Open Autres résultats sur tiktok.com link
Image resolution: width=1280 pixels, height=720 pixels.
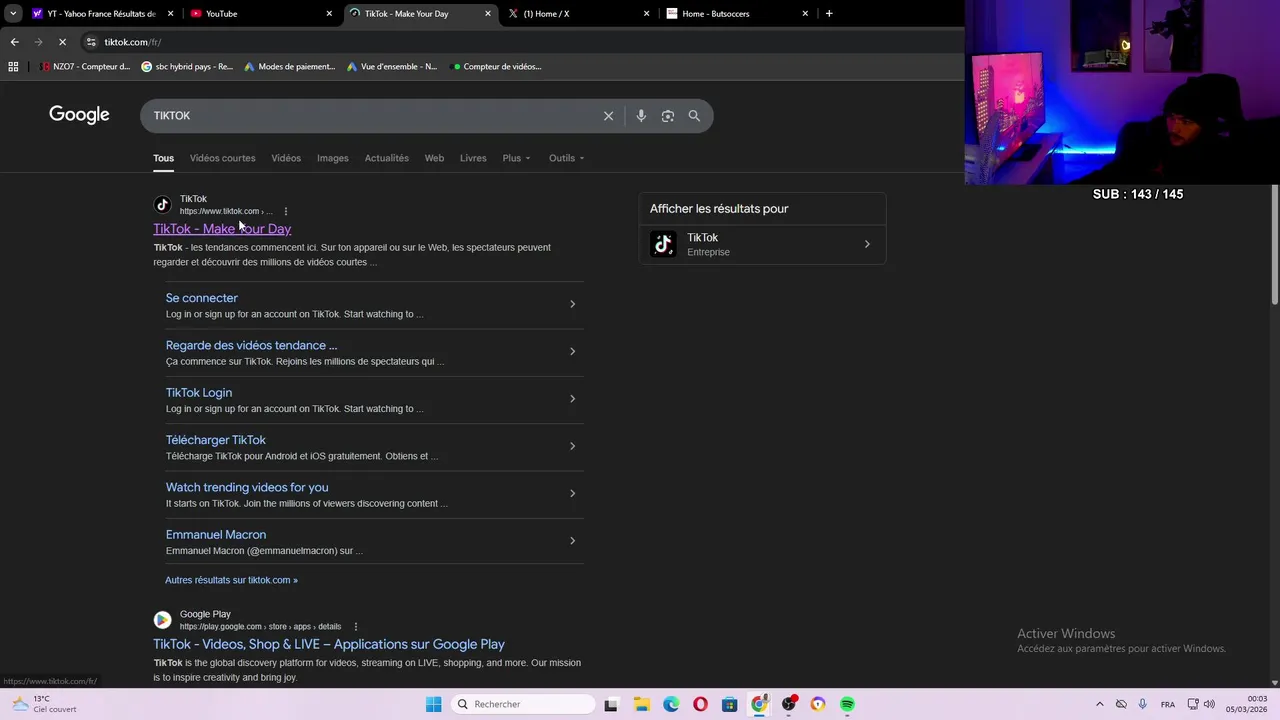[231, 580]
